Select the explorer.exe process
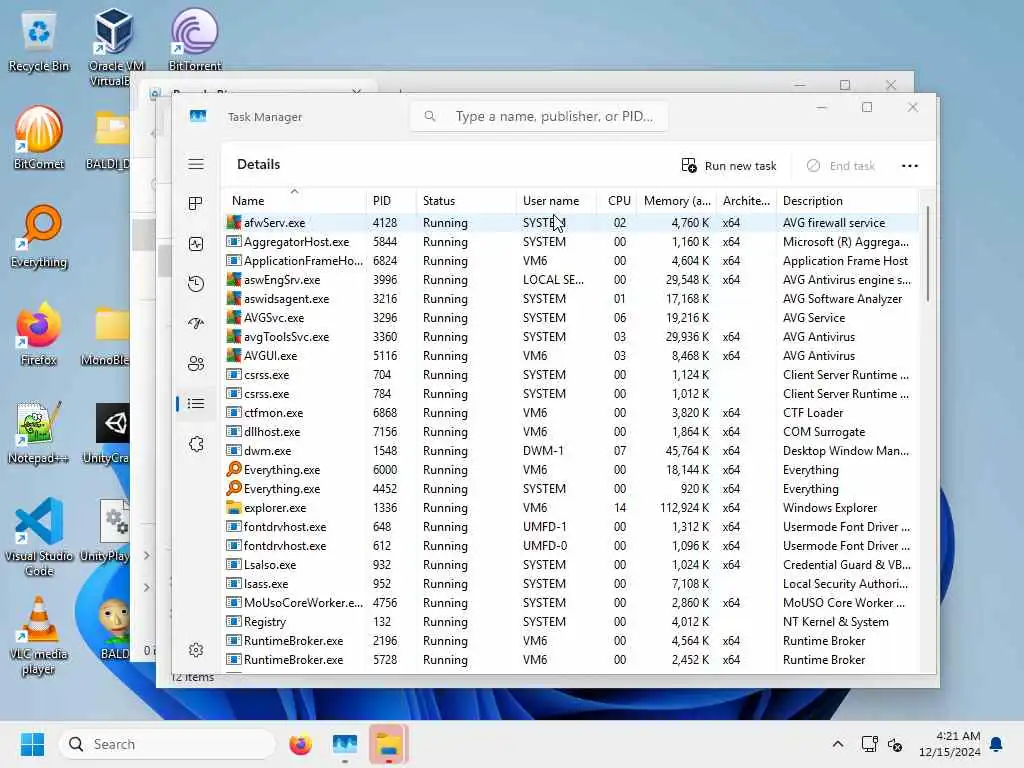The image size is (1024, 768). pyautogui.click(x=571, y=507)
